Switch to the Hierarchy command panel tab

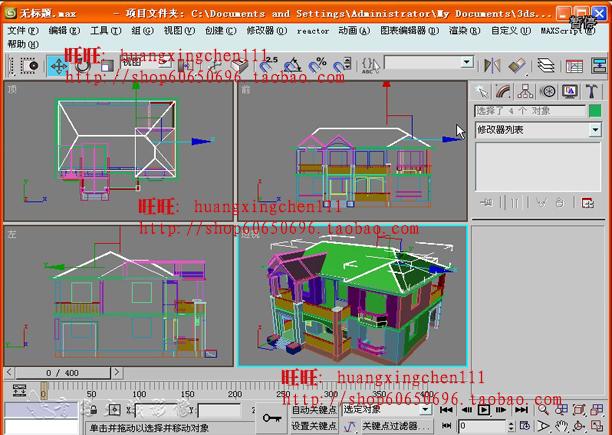(x=525, y=92)
